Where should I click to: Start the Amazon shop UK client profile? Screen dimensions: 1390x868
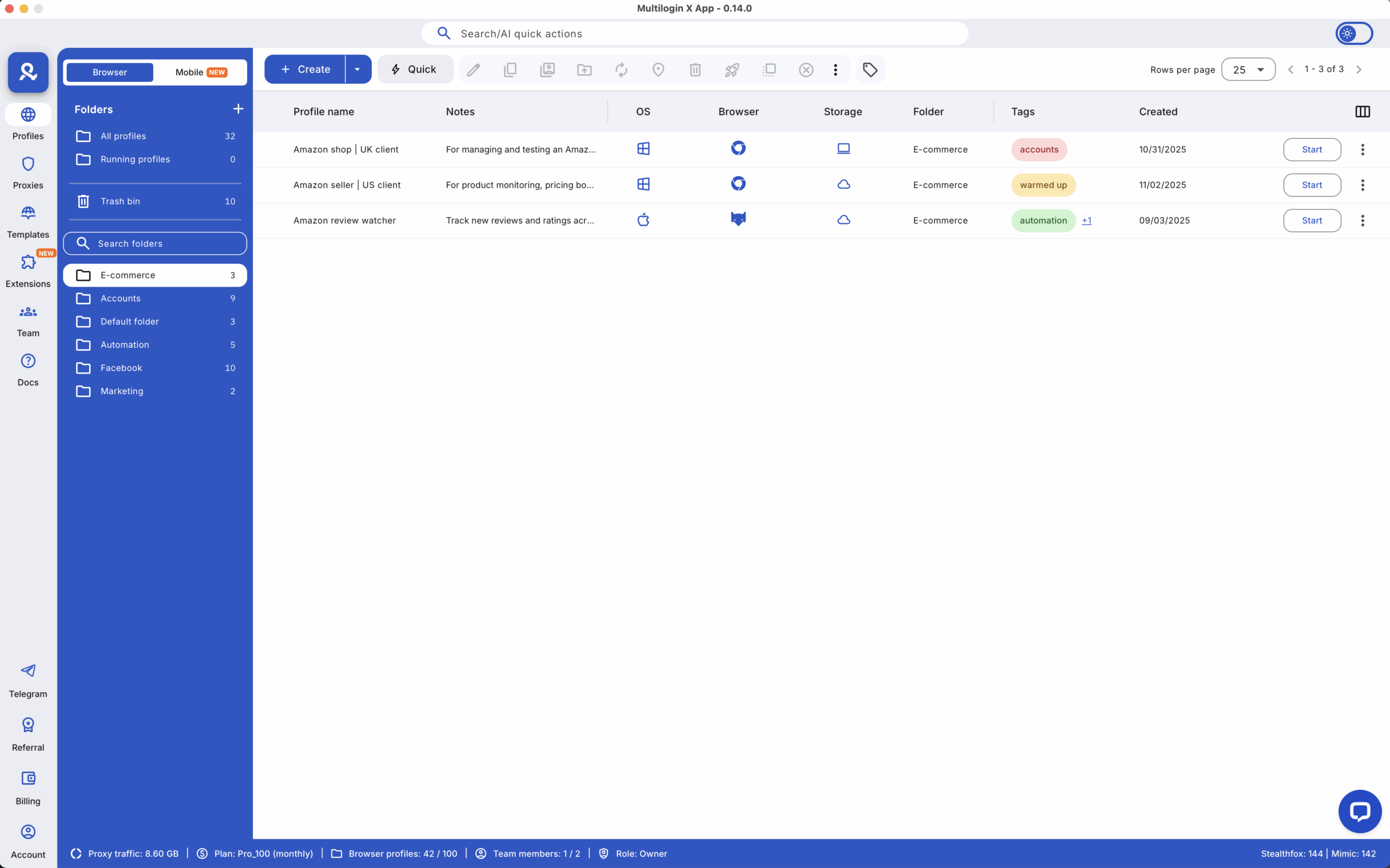[1312, 149]
